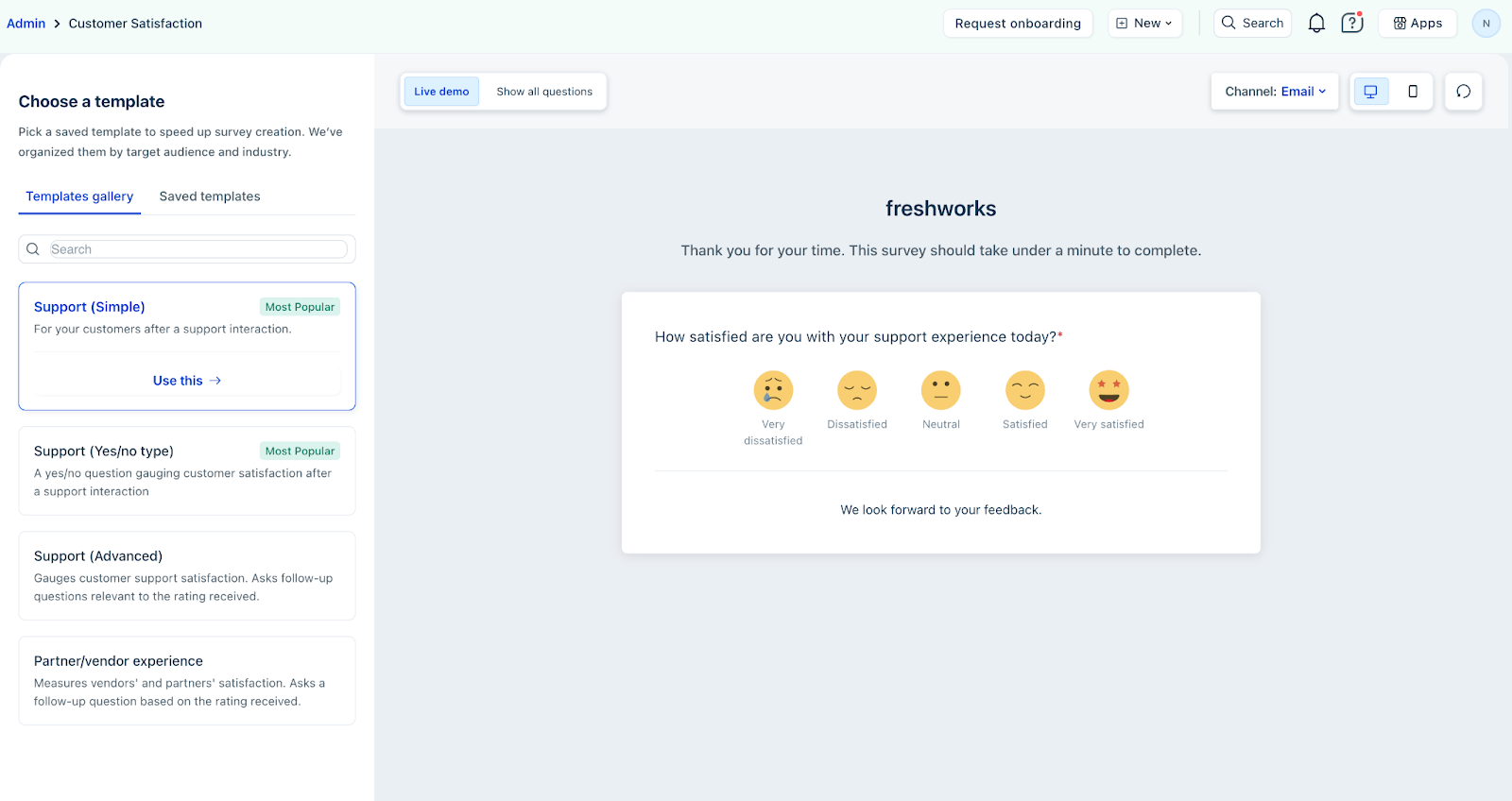Switch to mobile preview icon
The image size is (1512, 801).
(x=1413, y=92)
